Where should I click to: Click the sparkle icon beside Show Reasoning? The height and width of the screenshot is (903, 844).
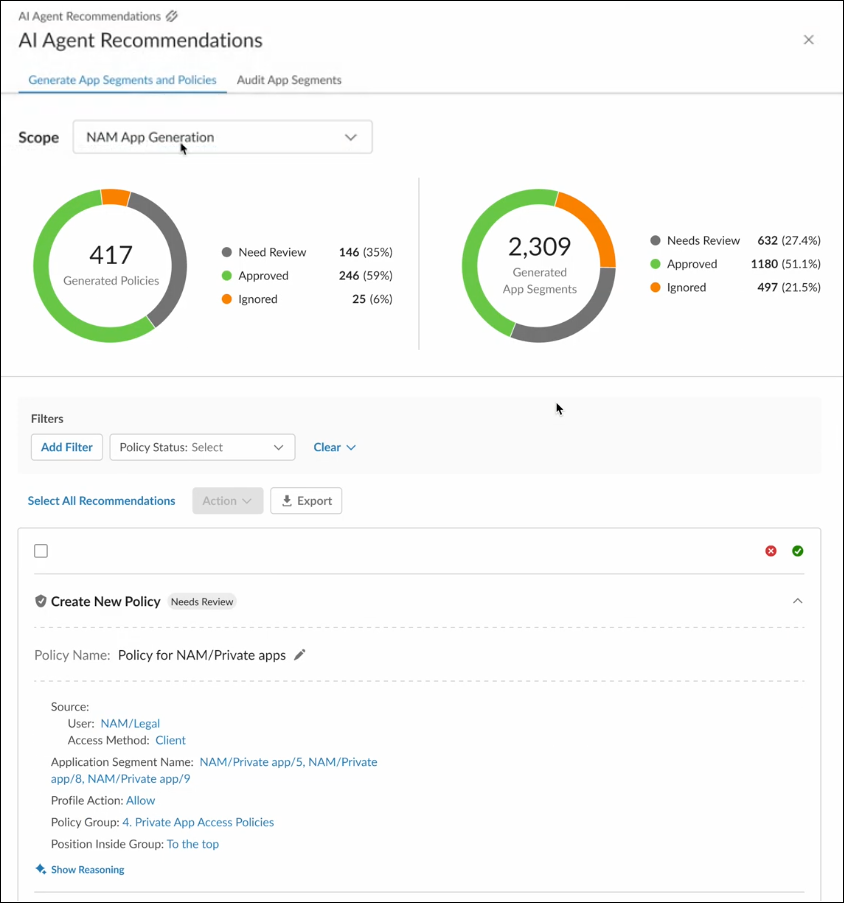click(x=40, y=869)
